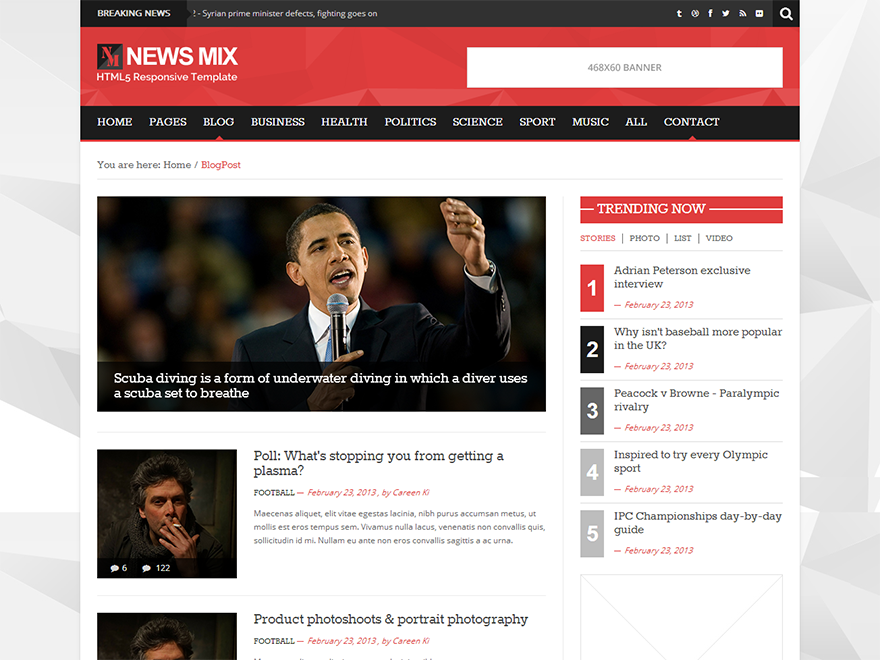Click Home in the breadcrumb trail

coord(177,164)
